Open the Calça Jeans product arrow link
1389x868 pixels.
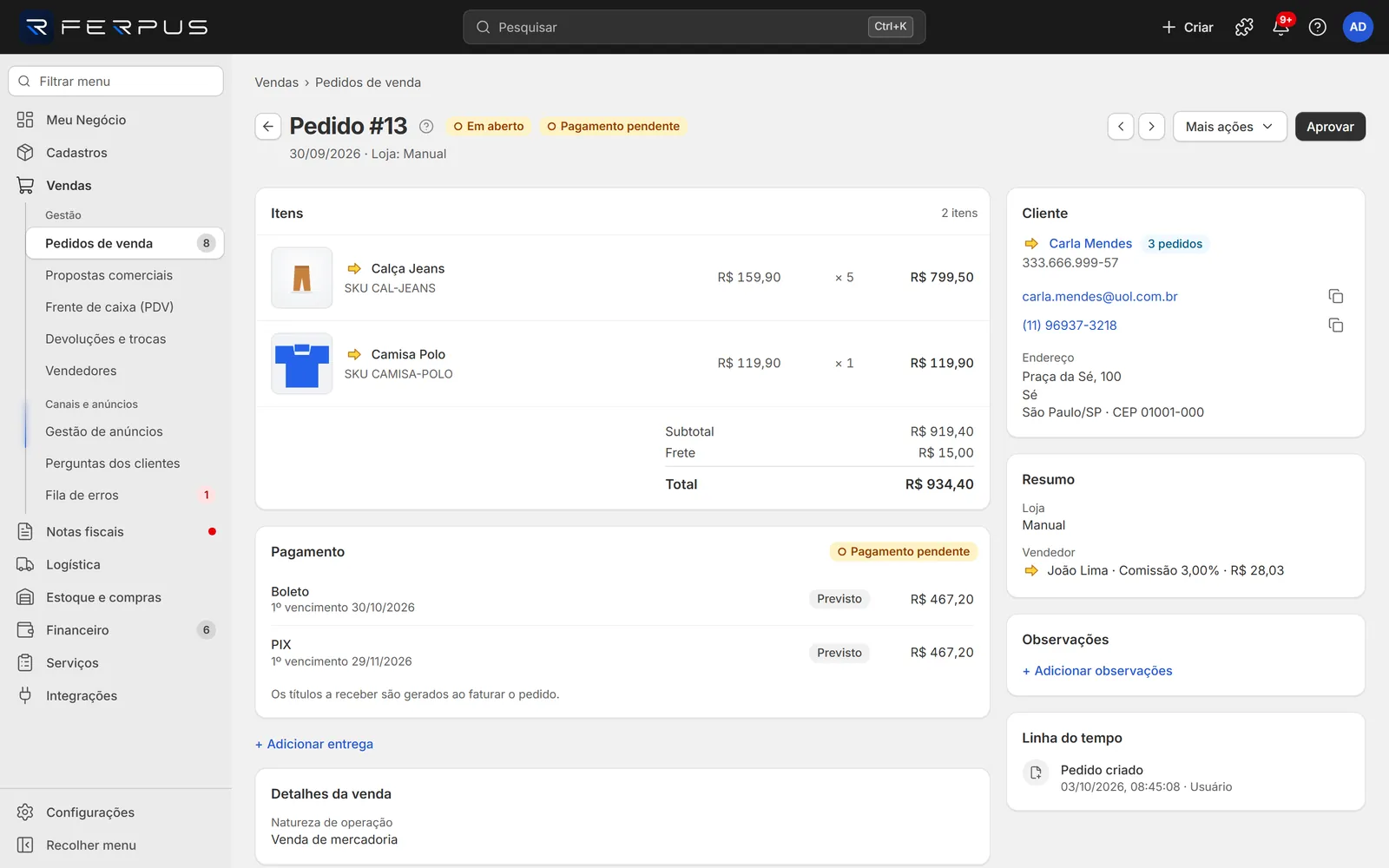click(354, 269)
